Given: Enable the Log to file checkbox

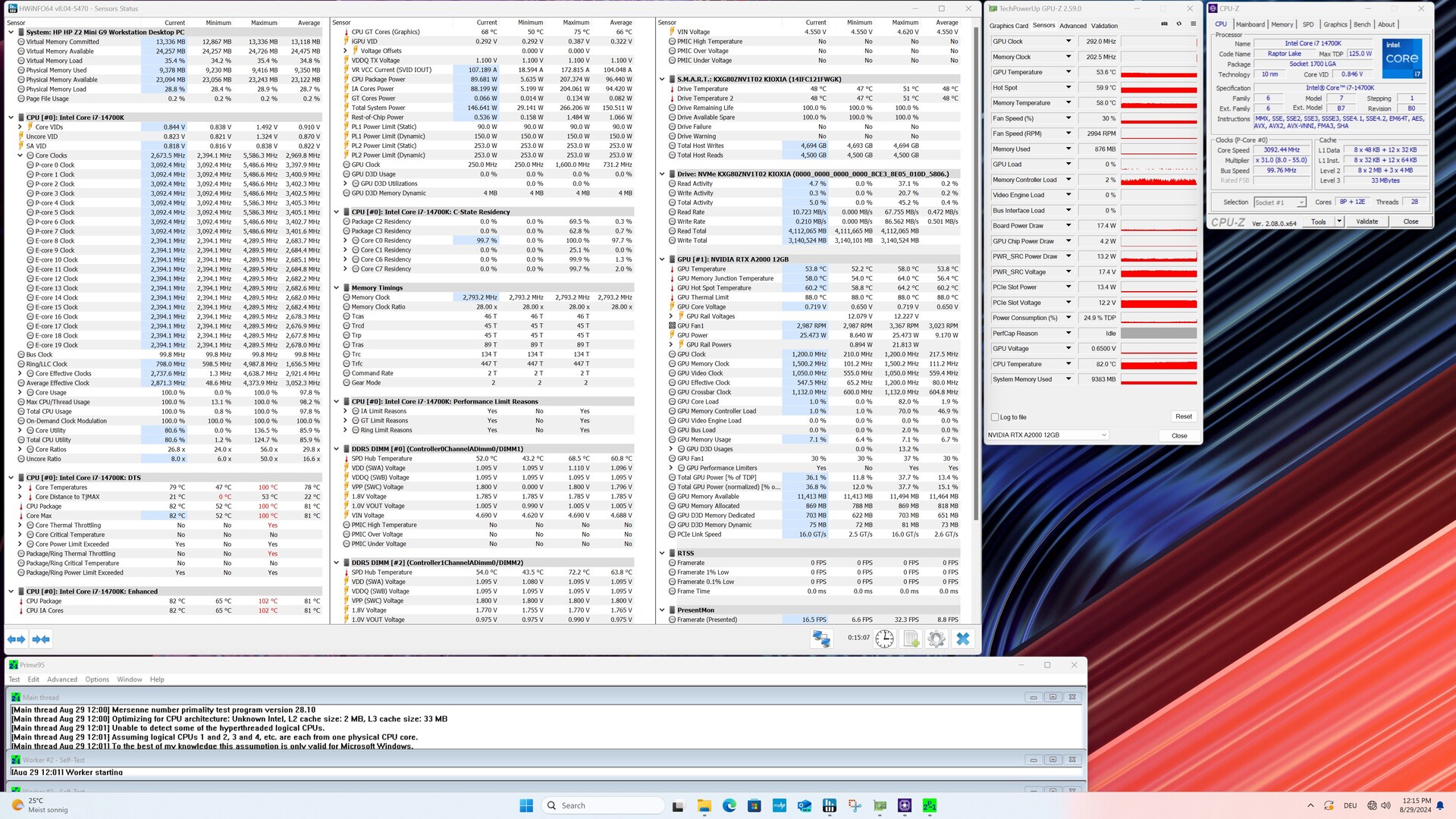Looking at the screenshot, I should tap(995, 417).
